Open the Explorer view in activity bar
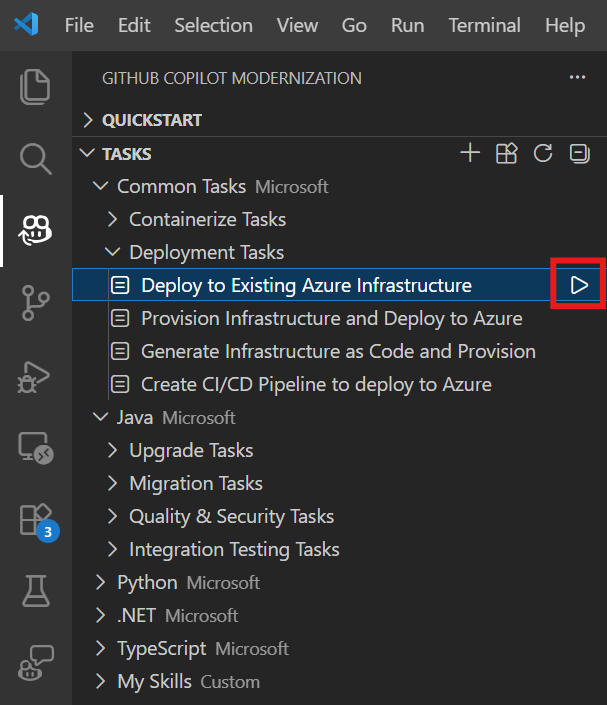The width and height of the screenshot is (607, 705). (x=35, y=87)
